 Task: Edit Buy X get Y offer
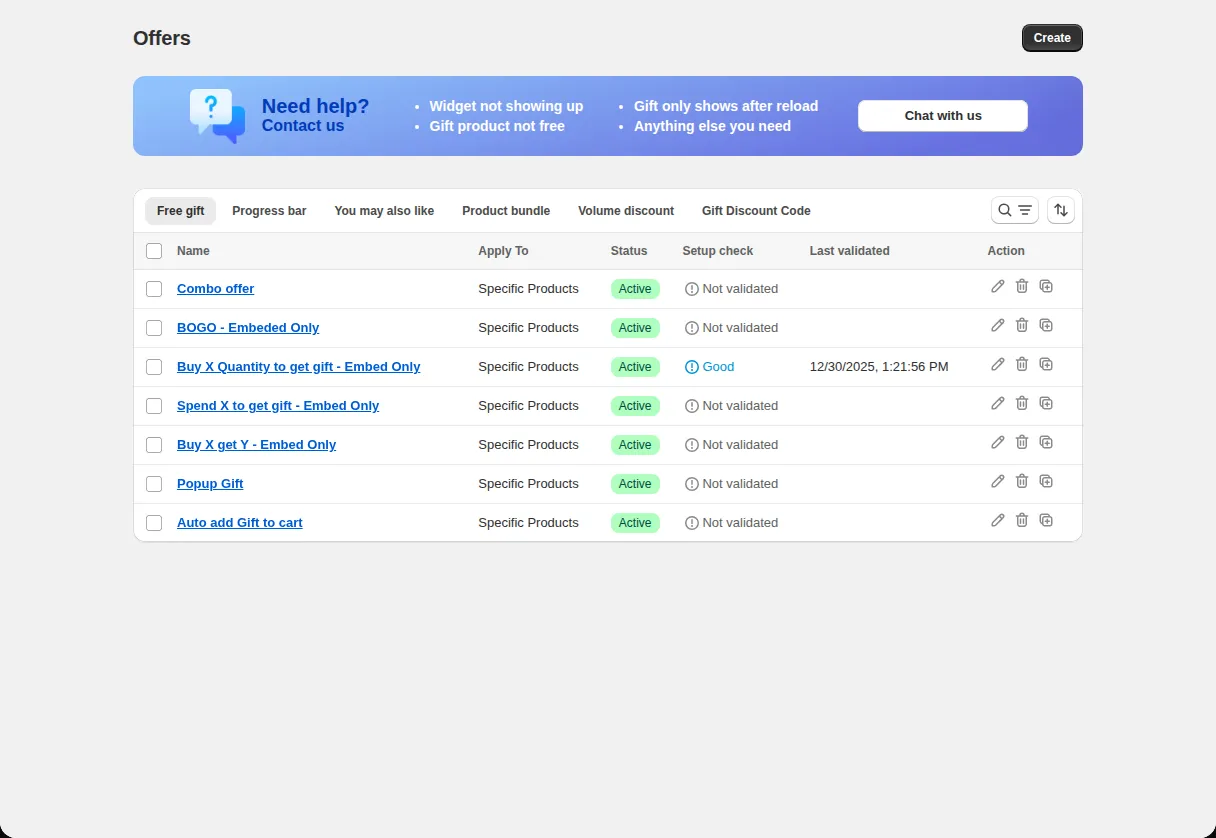click(x=997, y=442)
